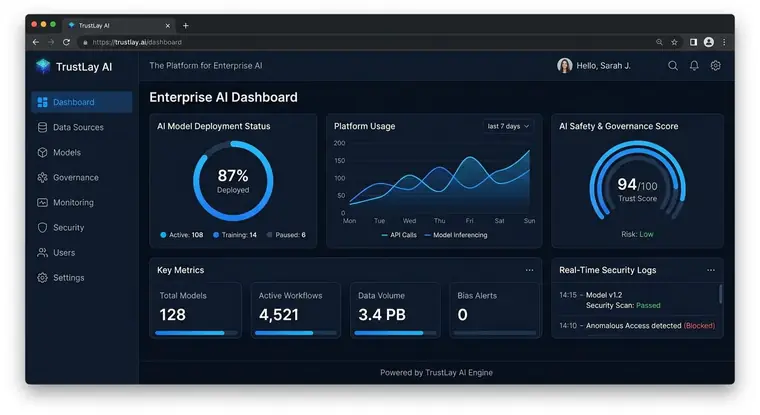
Task: Click the sidebar Settings gear icon
Action: (x=43, y=278)
